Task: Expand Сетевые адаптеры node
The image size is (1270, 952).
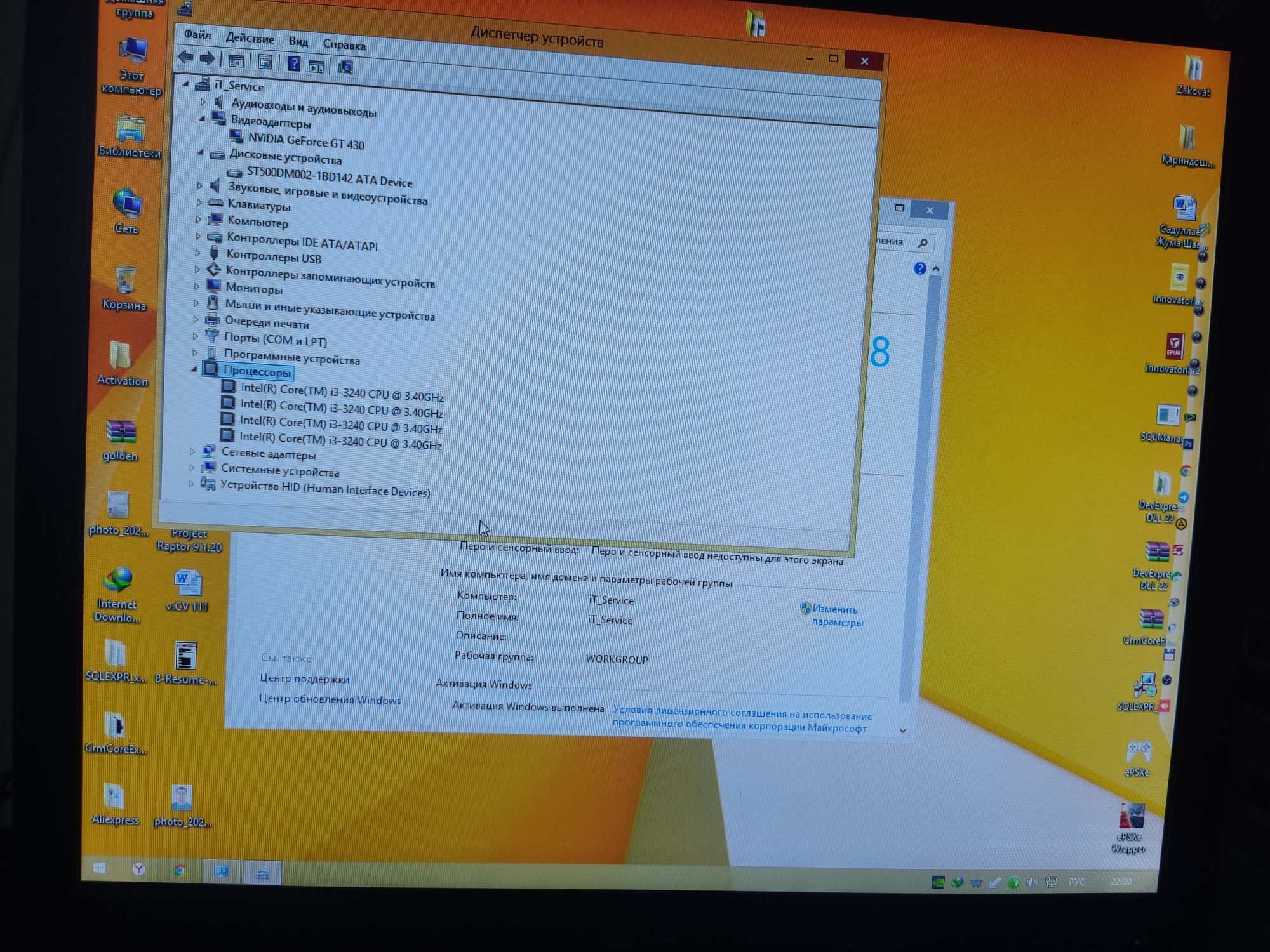Action: 192,451
